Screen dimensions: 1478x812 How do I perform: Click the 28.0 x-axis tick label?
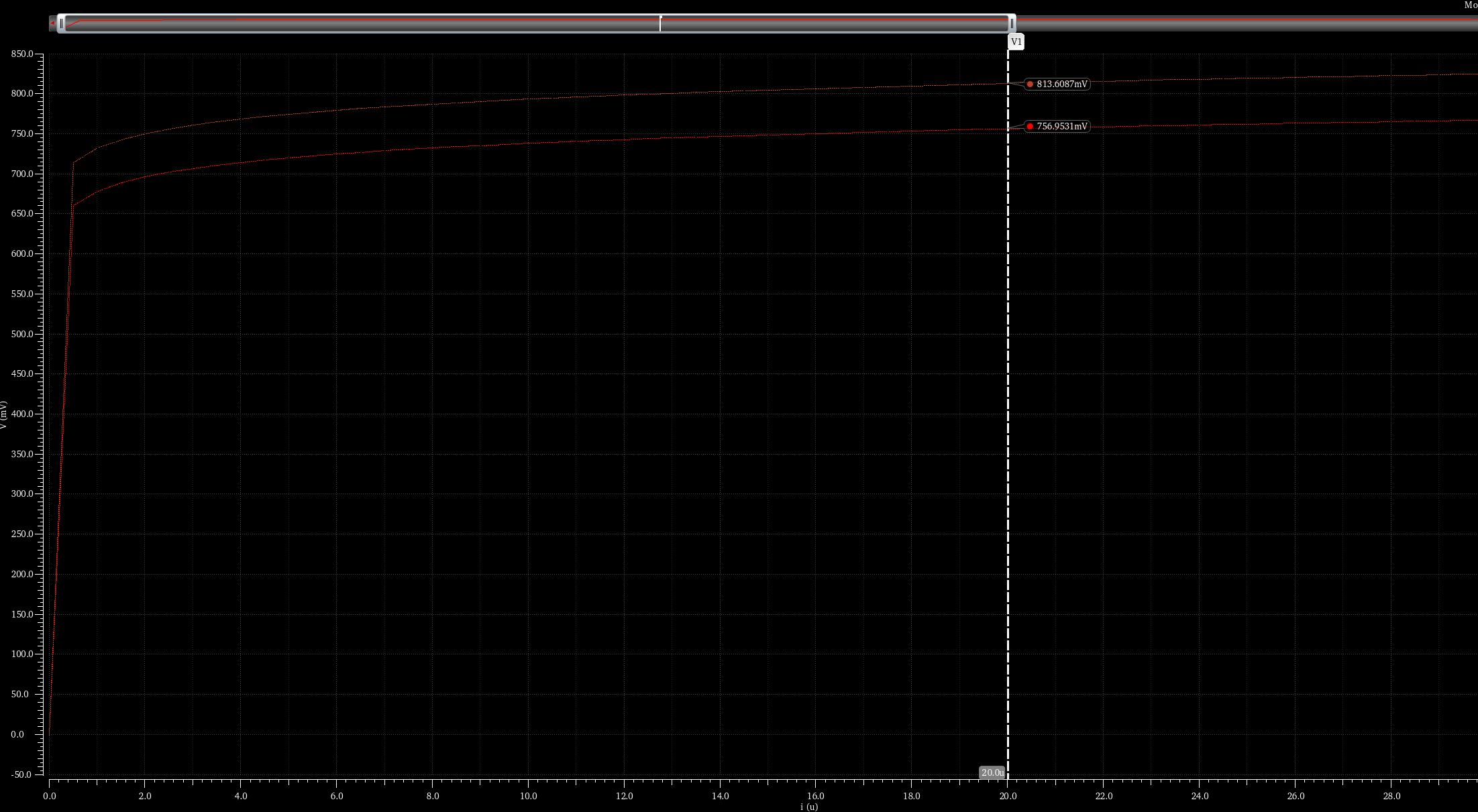1391,796
